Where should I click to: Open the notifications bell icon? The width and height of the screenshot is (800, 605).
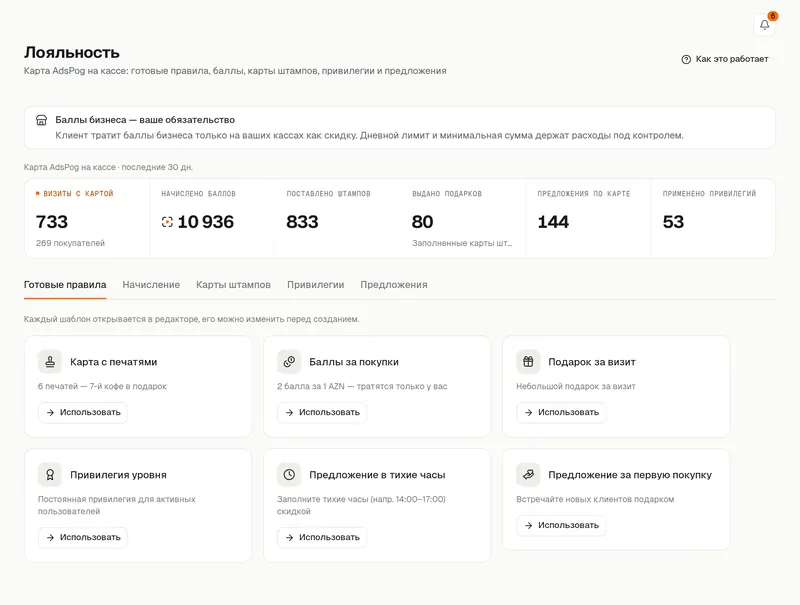[764, 24]
